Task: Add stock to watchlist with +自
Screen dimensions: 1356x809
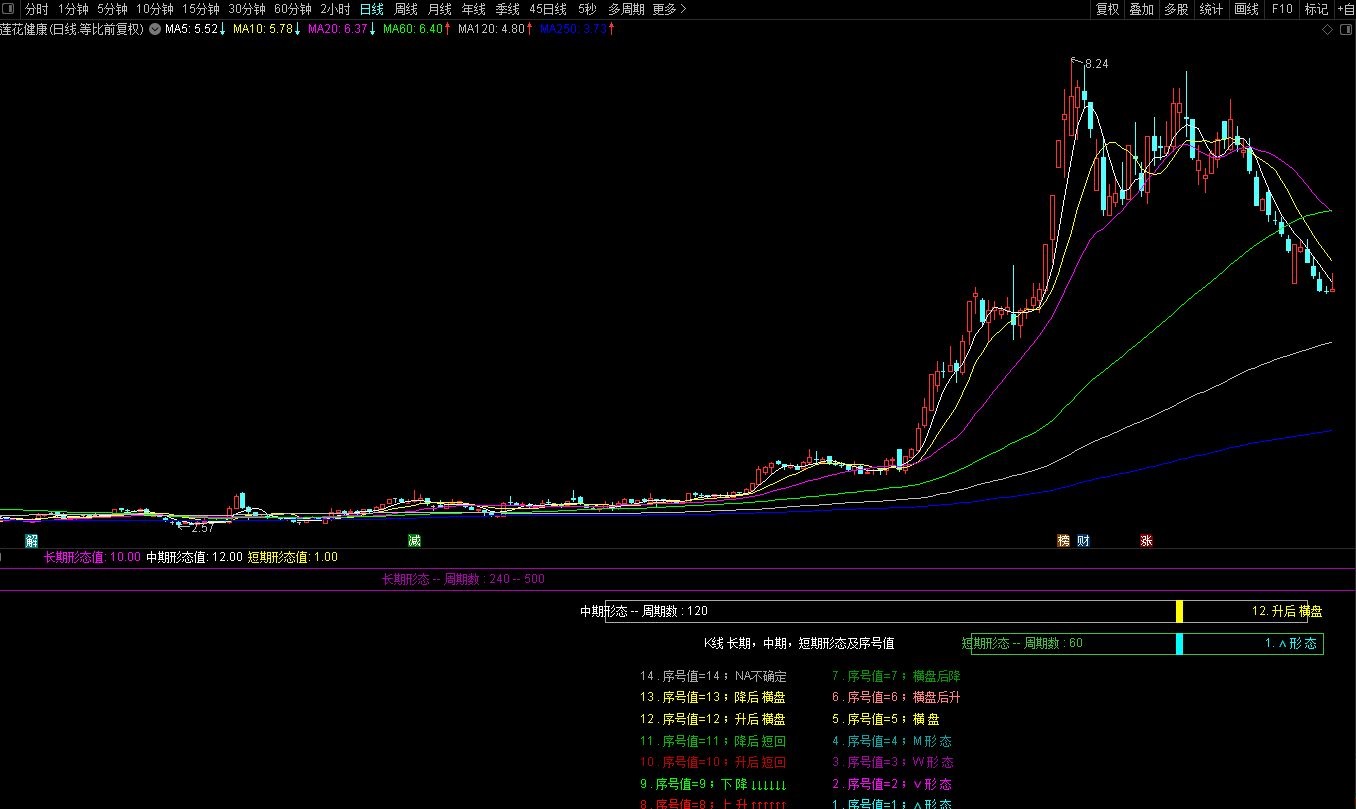Action: pyautogui.click(x=1345, y=9)
